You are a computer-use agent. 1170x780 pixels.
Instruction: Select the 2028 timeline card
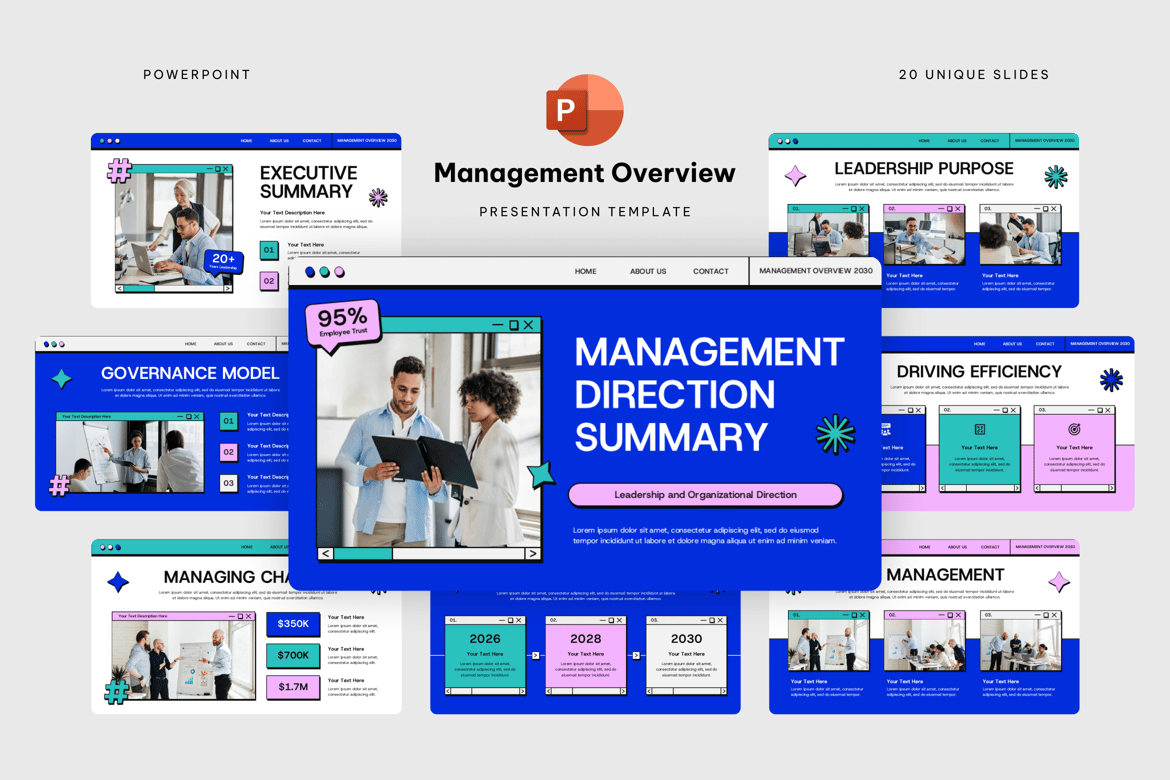pos(586,655)
